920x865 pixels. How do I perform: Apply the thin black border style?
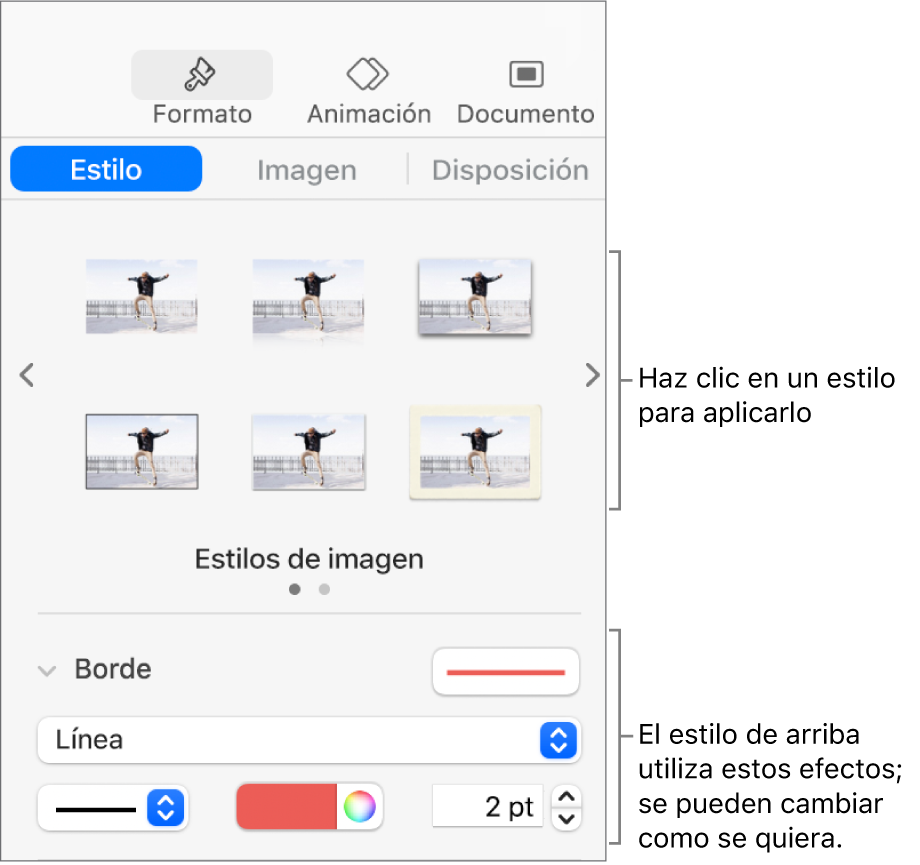coord(141,451)
